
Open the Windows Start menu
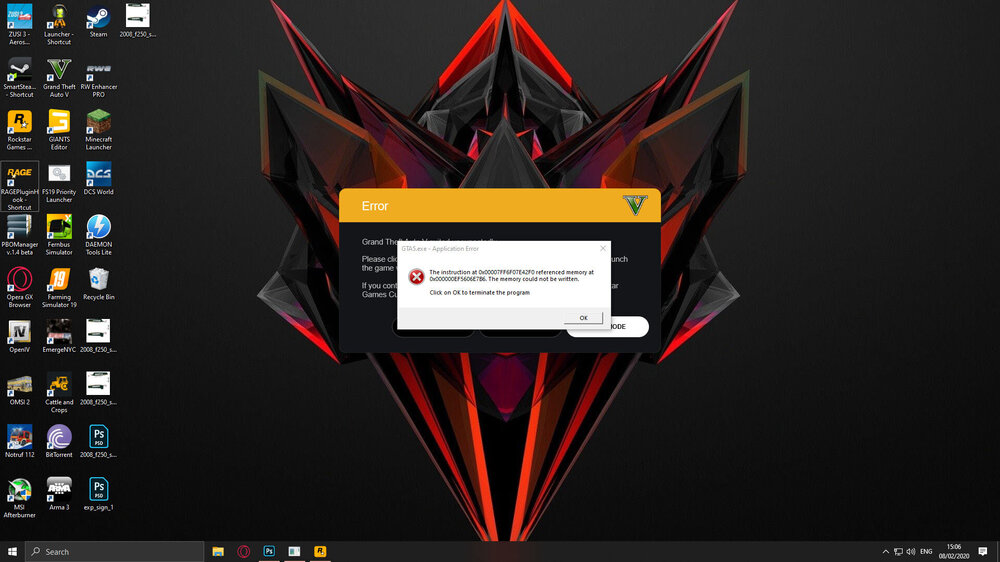[12, 551]
